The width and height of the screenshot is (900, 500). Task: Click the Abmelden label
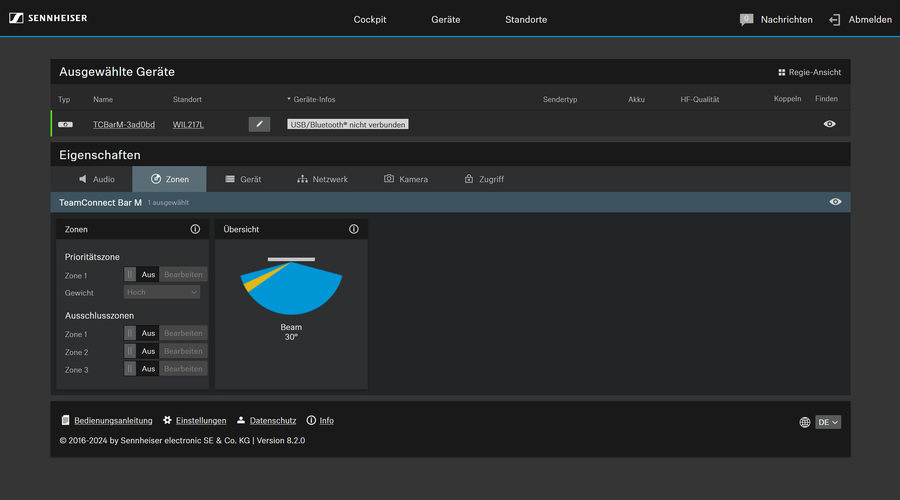pyautogui.click(x=870, y=20)
